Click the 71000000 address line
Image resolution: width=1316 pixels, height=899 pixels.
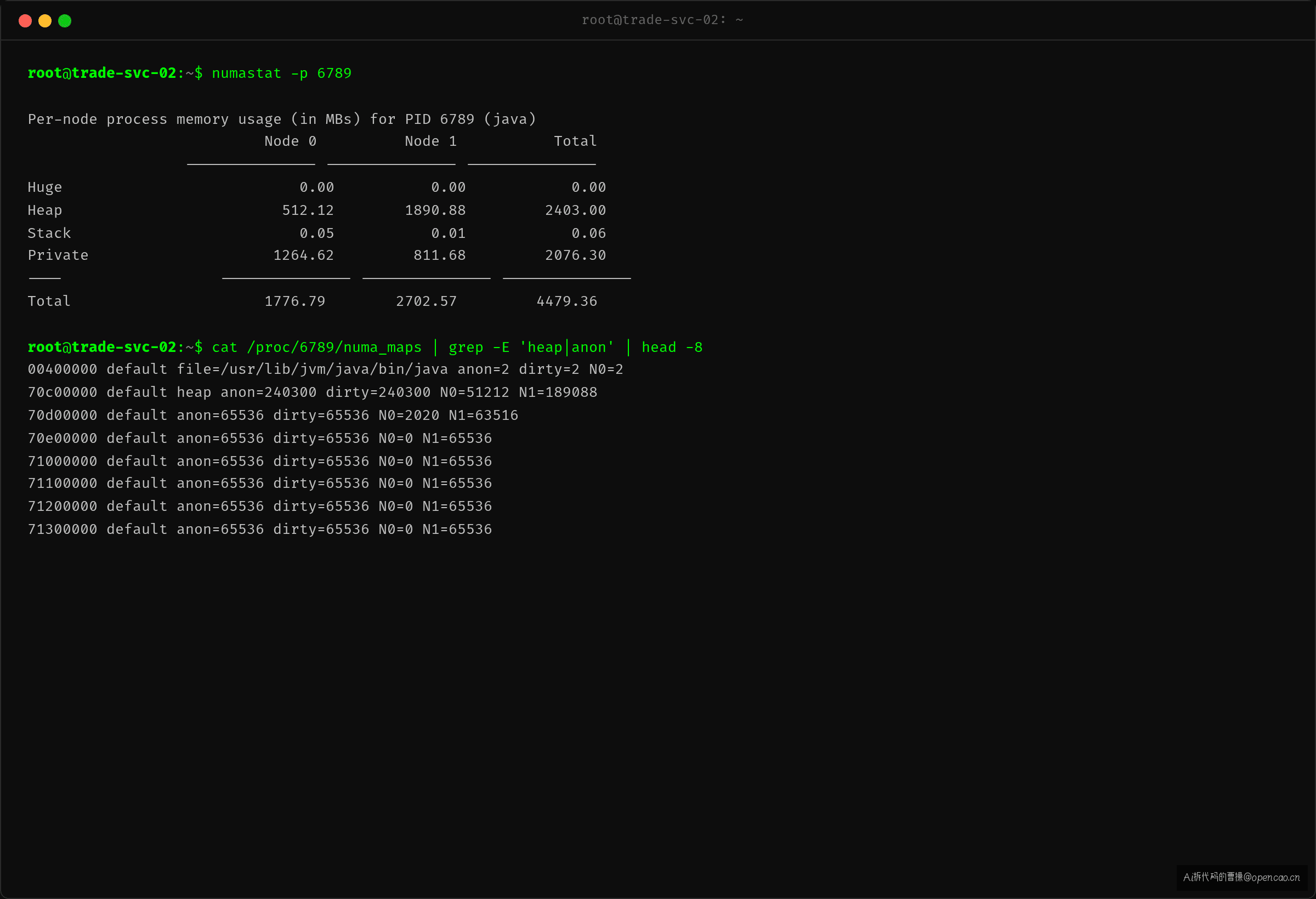(x=260, y=462)
